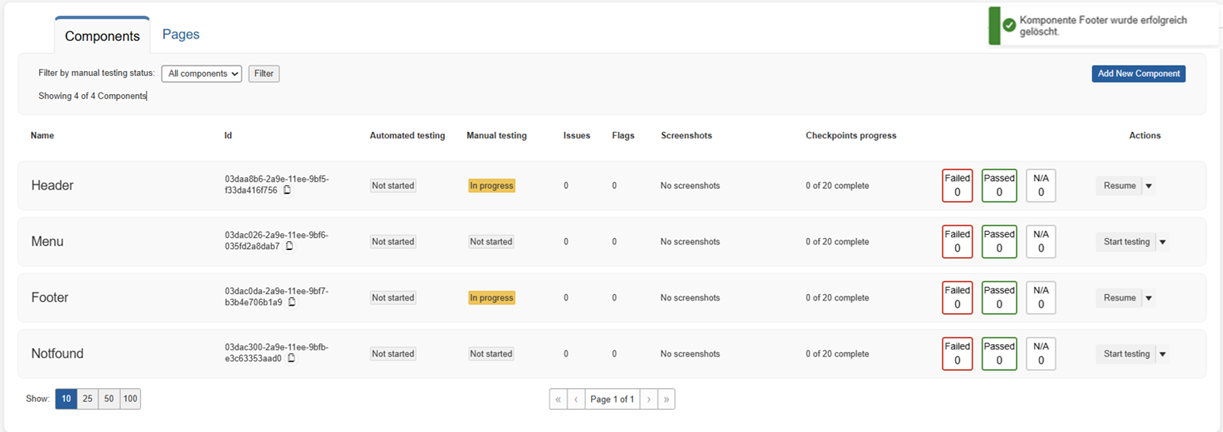Copy the Menu component ID

click(290, 246)
